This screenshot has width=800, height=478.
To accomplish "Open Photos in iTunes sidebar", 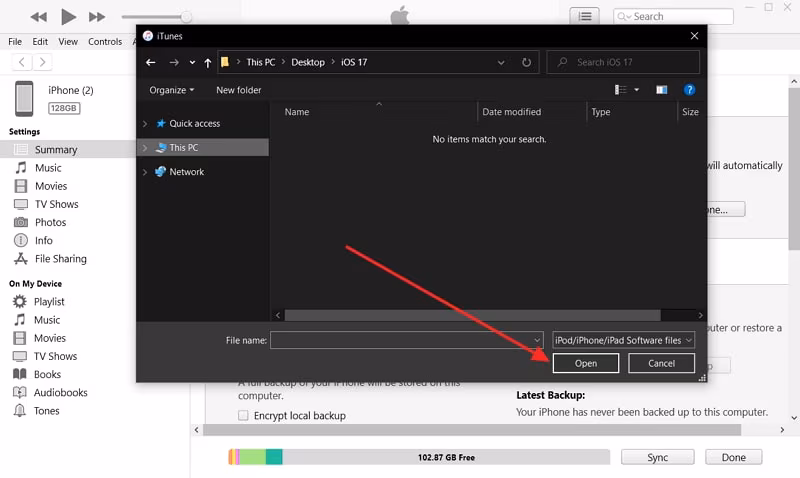I will (x=51, y=222).
